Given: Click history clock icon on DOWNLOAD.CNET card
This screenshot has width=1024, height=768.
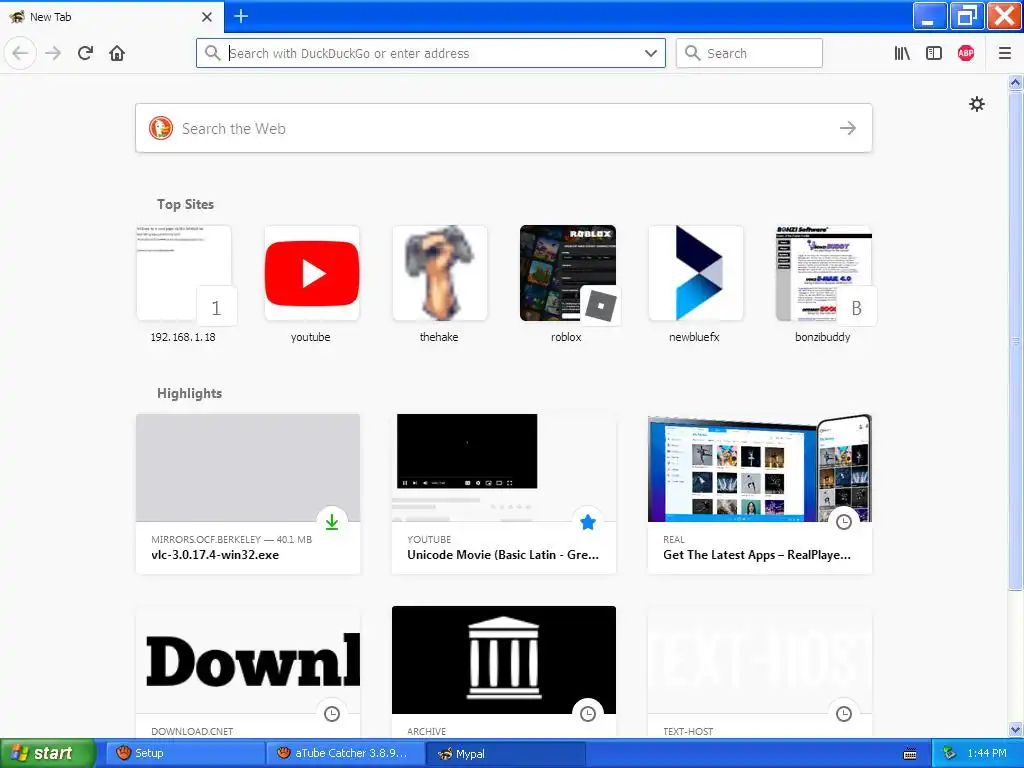Looking at the screenshot, I should click(332, 714).
